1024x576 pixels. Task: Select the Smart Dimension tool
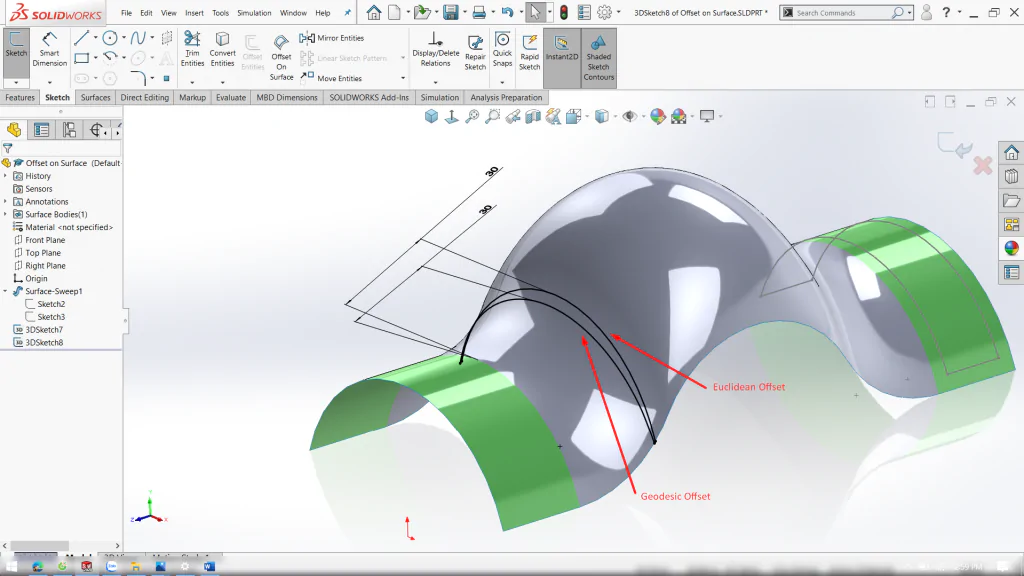point(50,49)
